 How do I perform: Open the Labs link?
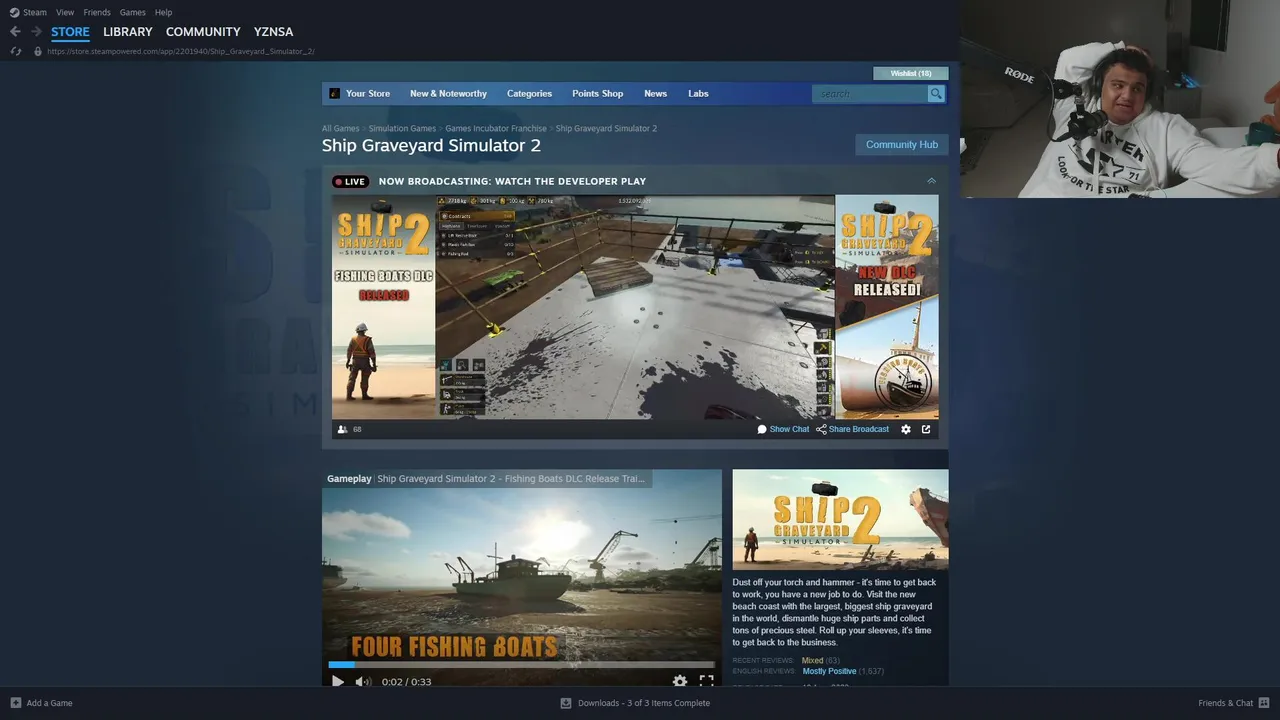click(x=698, y=93)
